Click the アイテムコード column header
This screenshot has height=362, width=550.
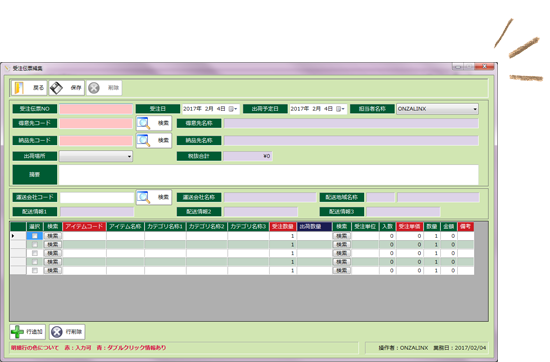point(84,227)
